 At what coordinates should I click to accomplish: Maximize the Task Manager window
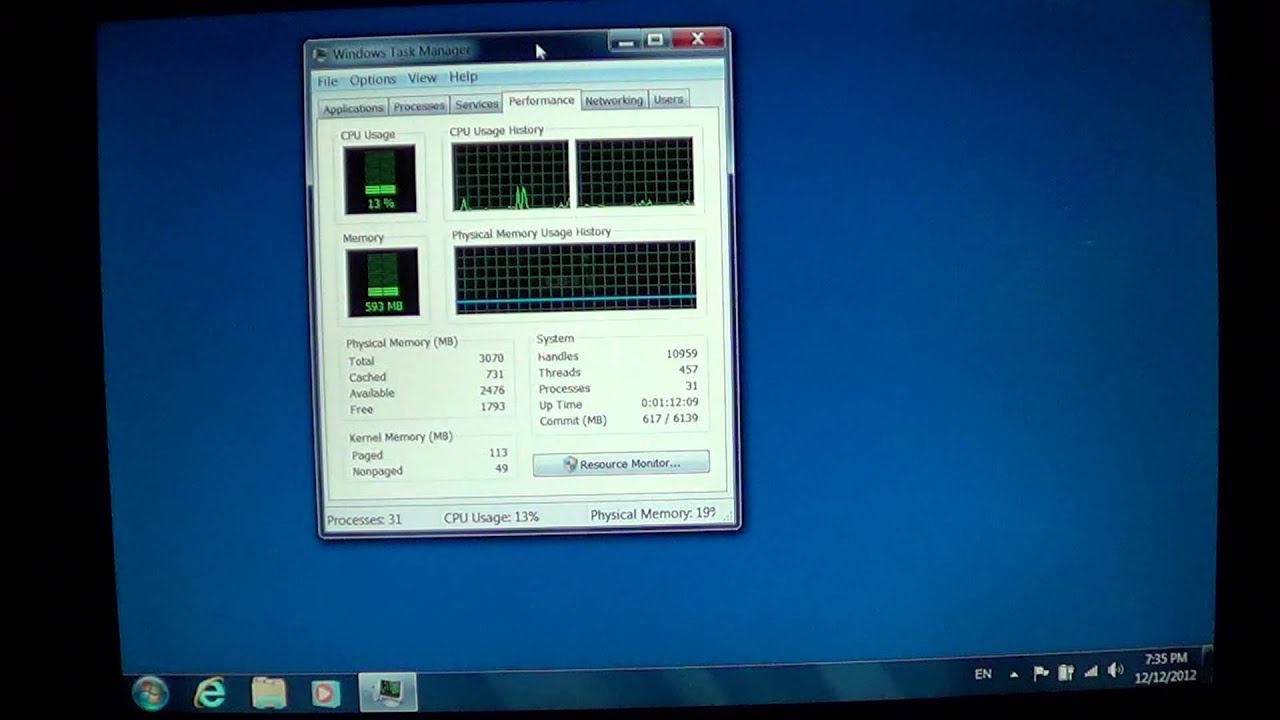pyautogui.click(x=655, y=40)
